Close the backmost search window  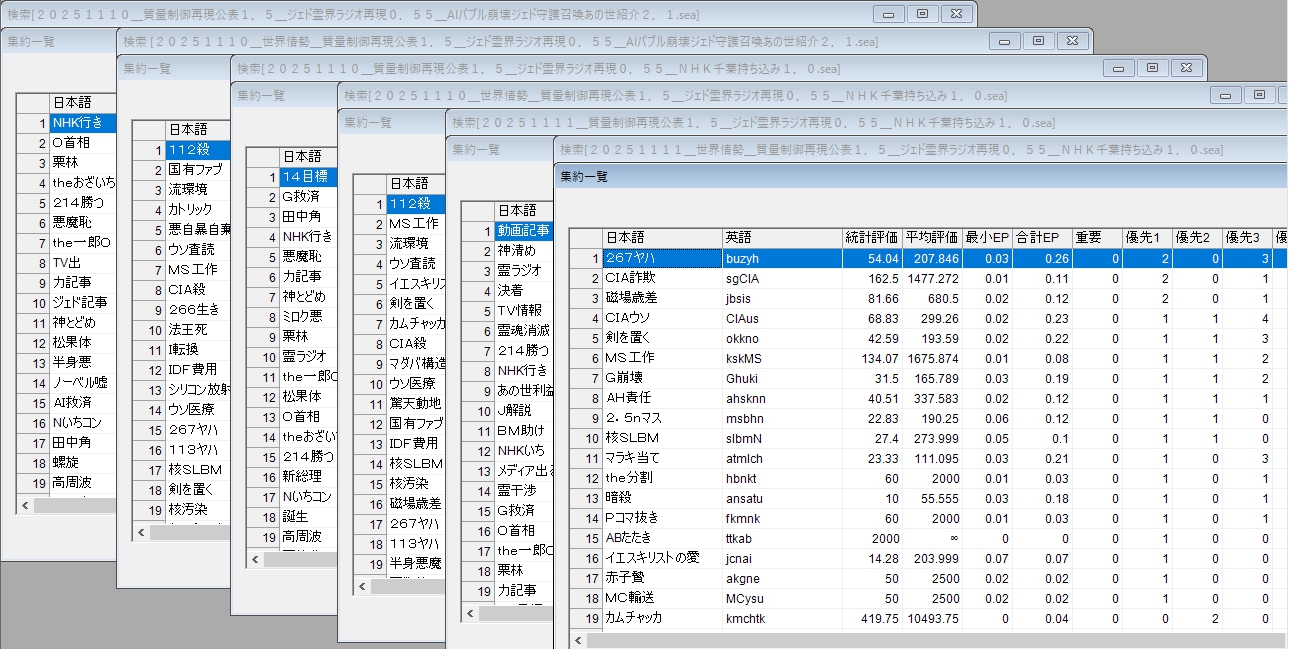pos(956,14)
